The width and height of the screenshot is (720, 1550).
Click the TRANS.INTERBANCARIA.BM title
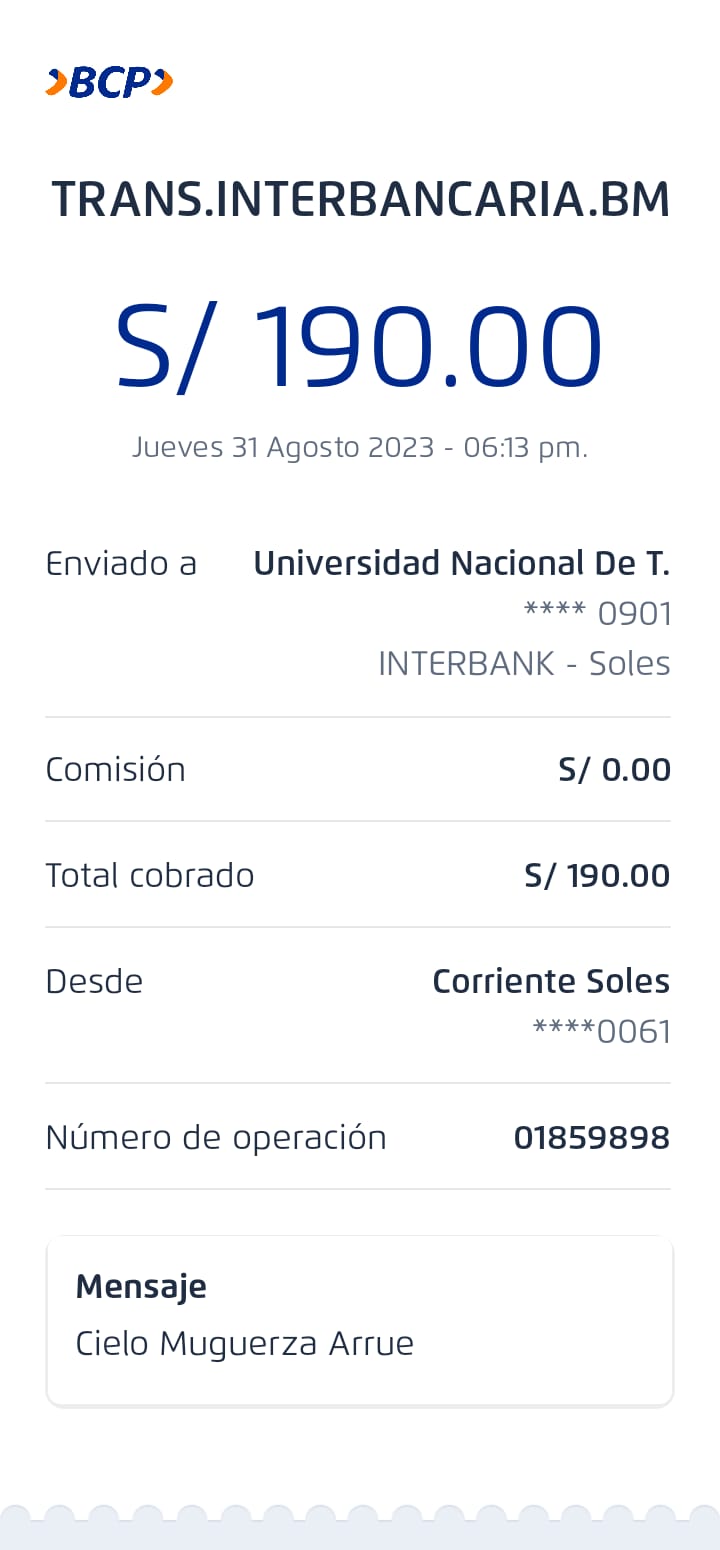360,200
